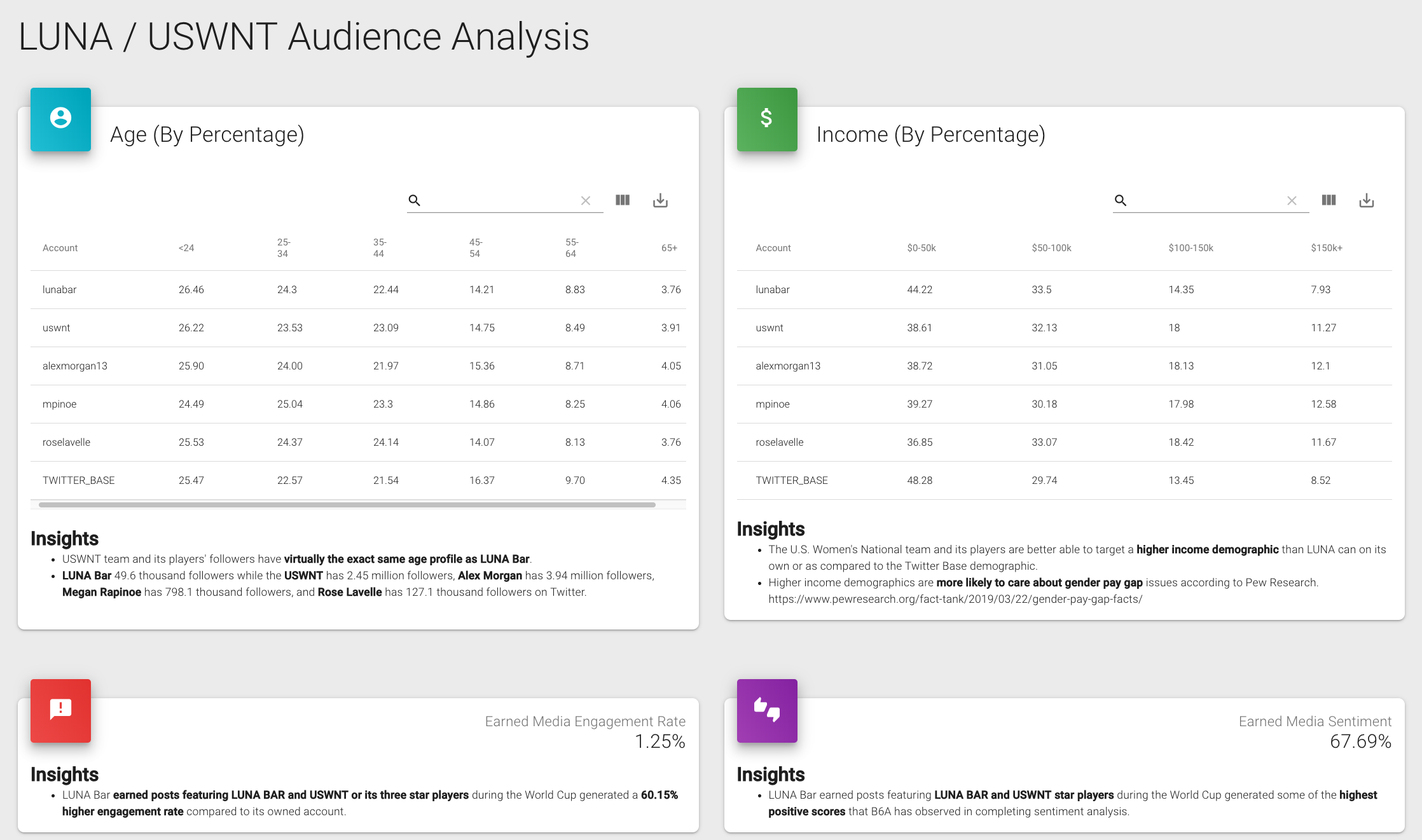Clear the Age table search field
This screenshot has width=1422, height=840.
pos(586,200)
